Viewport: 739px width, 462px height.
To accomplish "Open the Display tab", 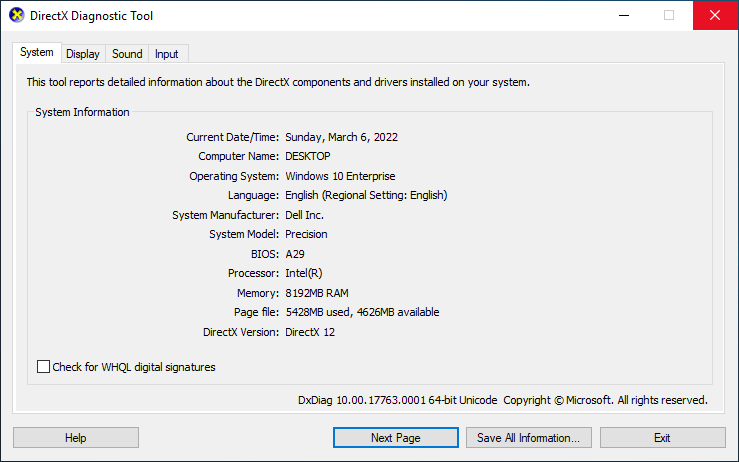I will pyautogui.click(x=83, y=54).
